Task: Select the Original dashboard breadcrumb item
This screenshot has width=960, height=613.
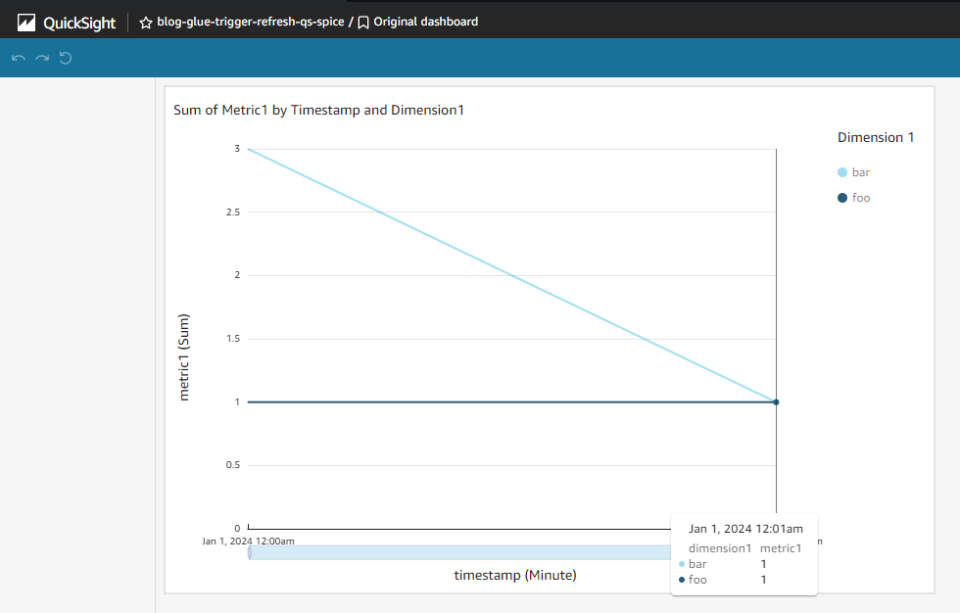Action: click(x=424, y=21)
